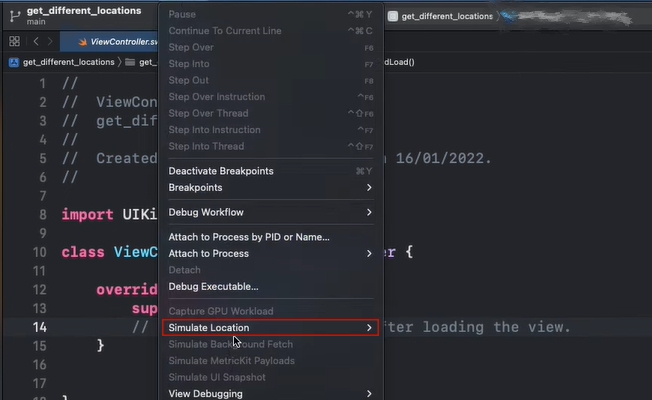Click the Detach menu item
Image resolution: width=652 pixels, height=400 pixels.
tap(270, 270)
